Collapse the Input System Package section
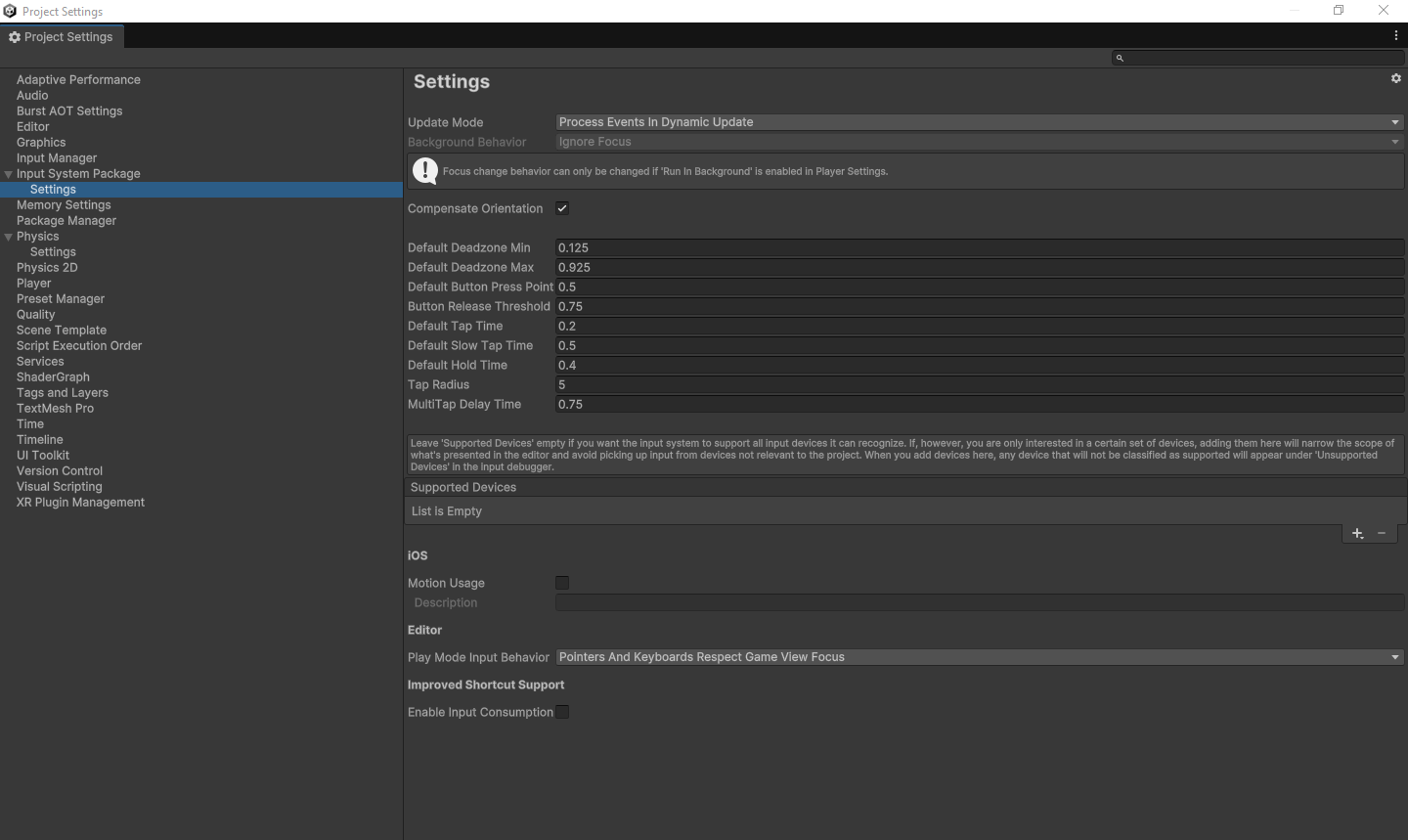Screen dimensions: 1408x840 tap(8, 173)
